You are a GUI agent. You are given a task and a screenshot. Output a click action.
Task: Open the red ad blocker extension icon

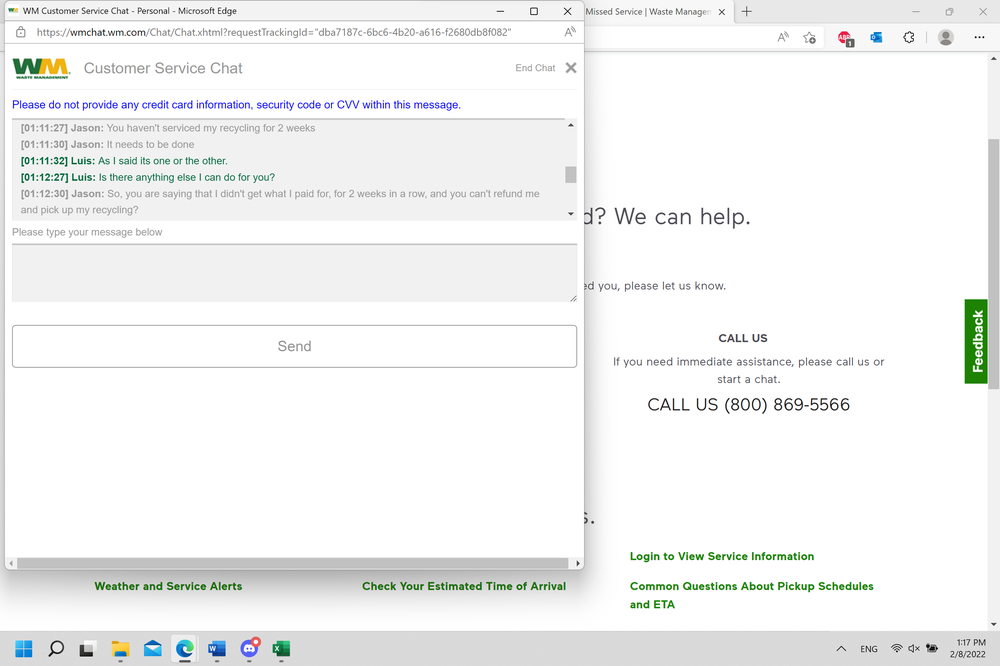[846, 38]
